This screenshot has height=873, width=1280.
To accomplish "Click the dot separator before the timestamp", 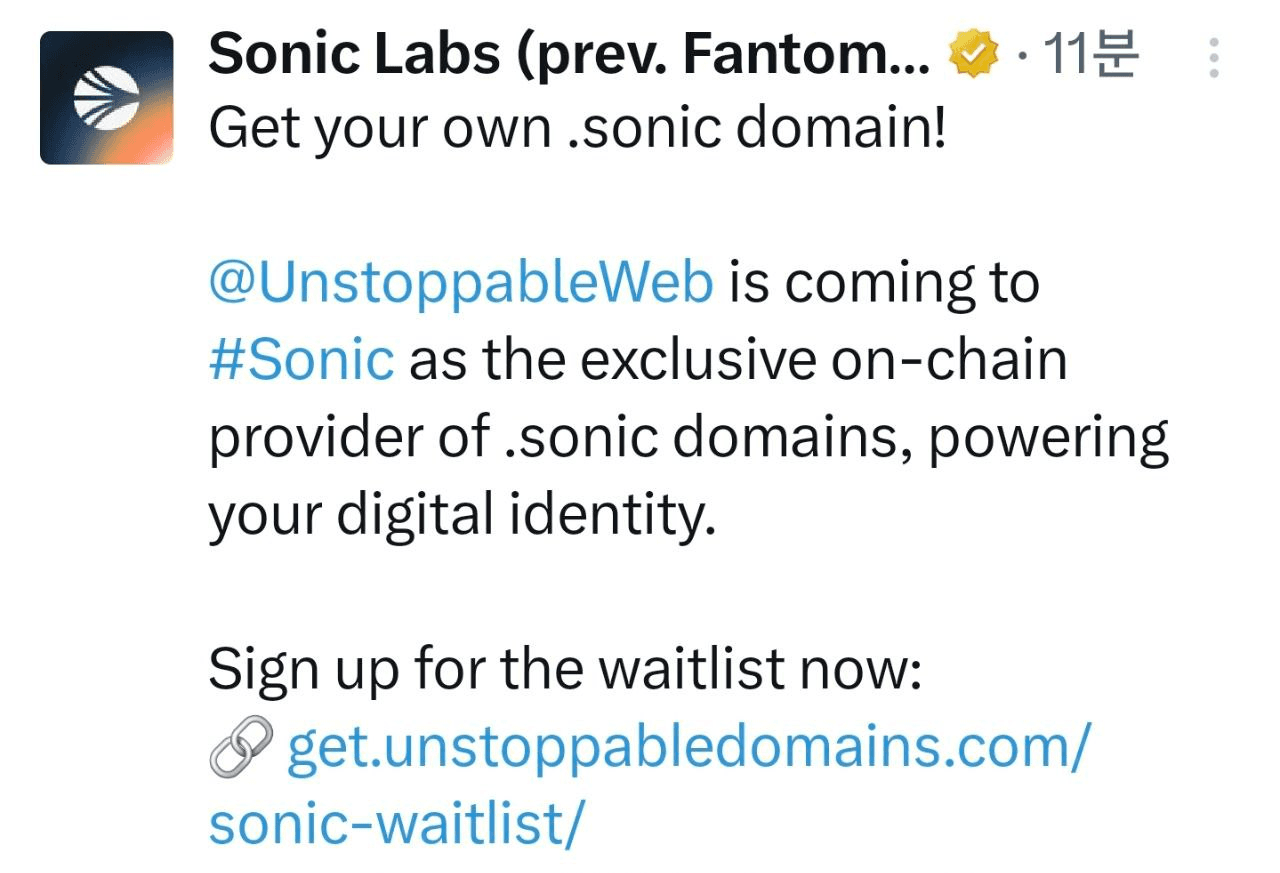I will coord(1020,56).
